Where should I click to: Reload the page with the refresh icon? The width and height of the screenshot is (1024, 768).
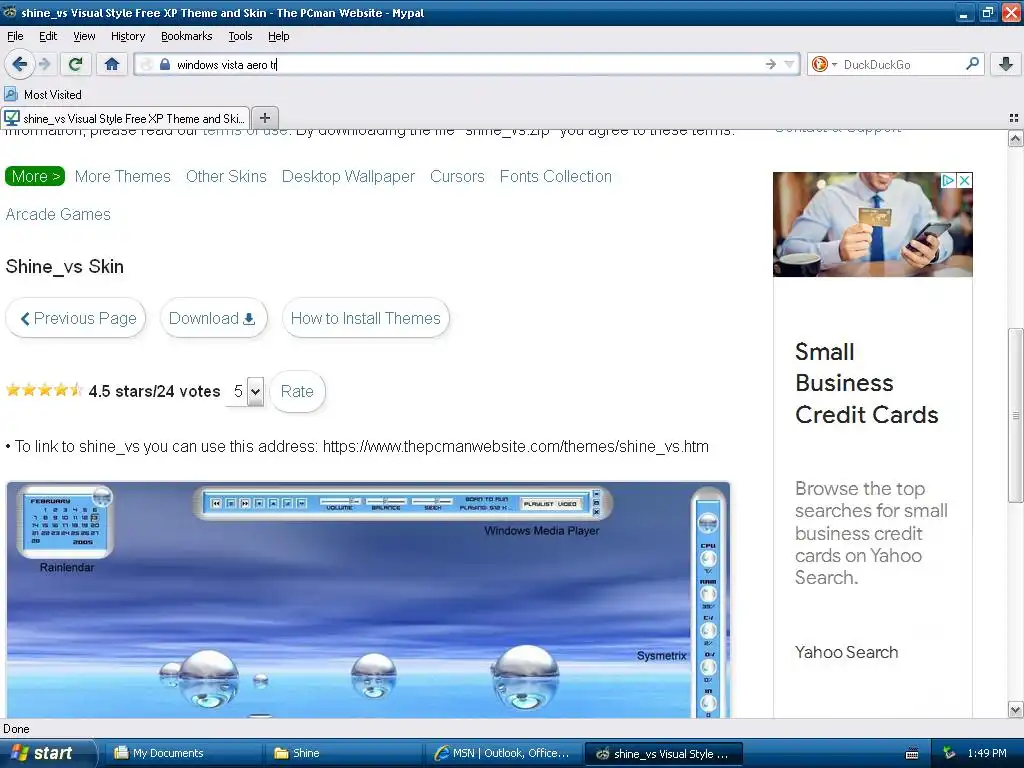point(75,64)
